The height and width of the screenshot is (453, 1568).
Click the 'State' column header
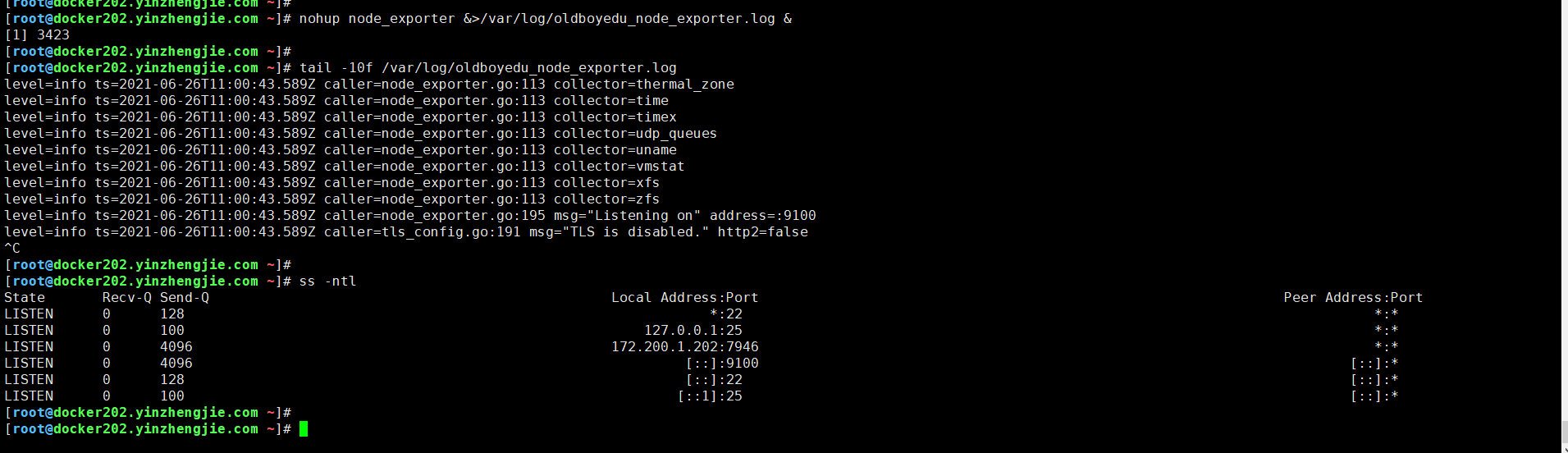(25, 297)
